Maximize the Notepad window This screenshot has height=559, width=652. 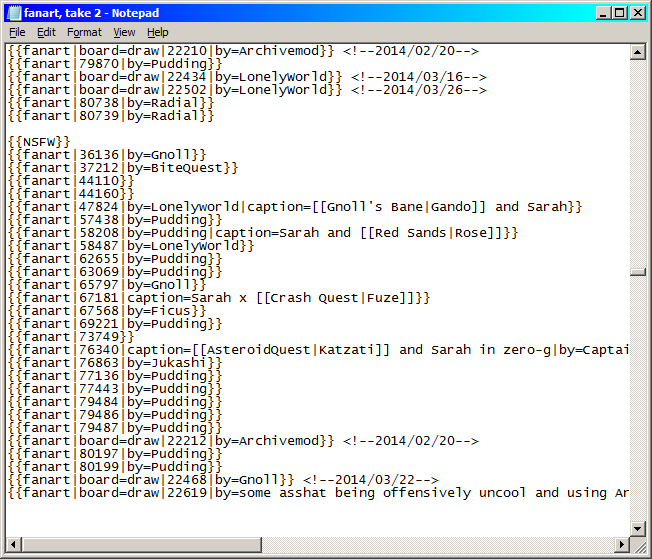point(620,12)
